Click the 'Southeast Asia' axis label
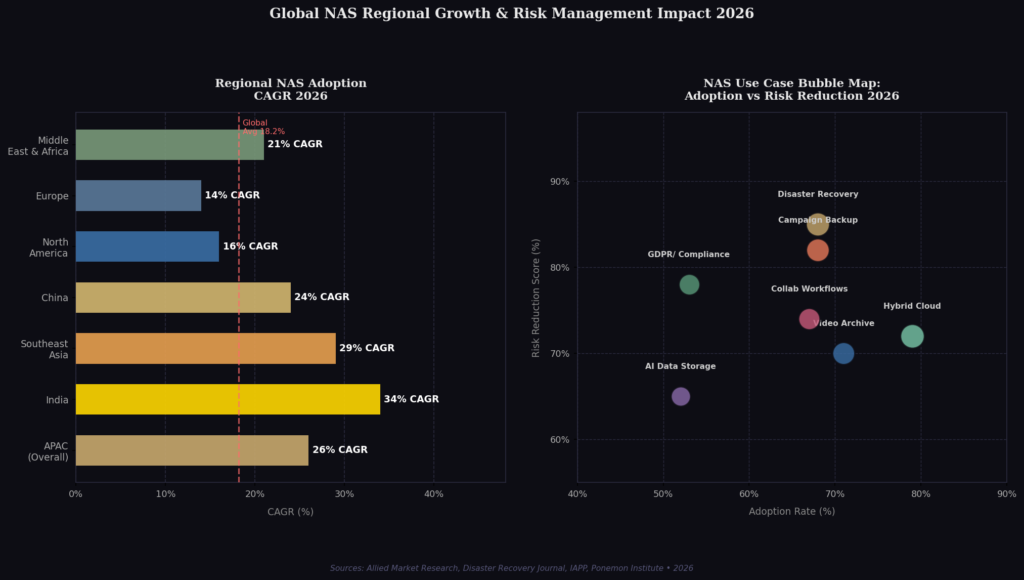 [44, 349]
